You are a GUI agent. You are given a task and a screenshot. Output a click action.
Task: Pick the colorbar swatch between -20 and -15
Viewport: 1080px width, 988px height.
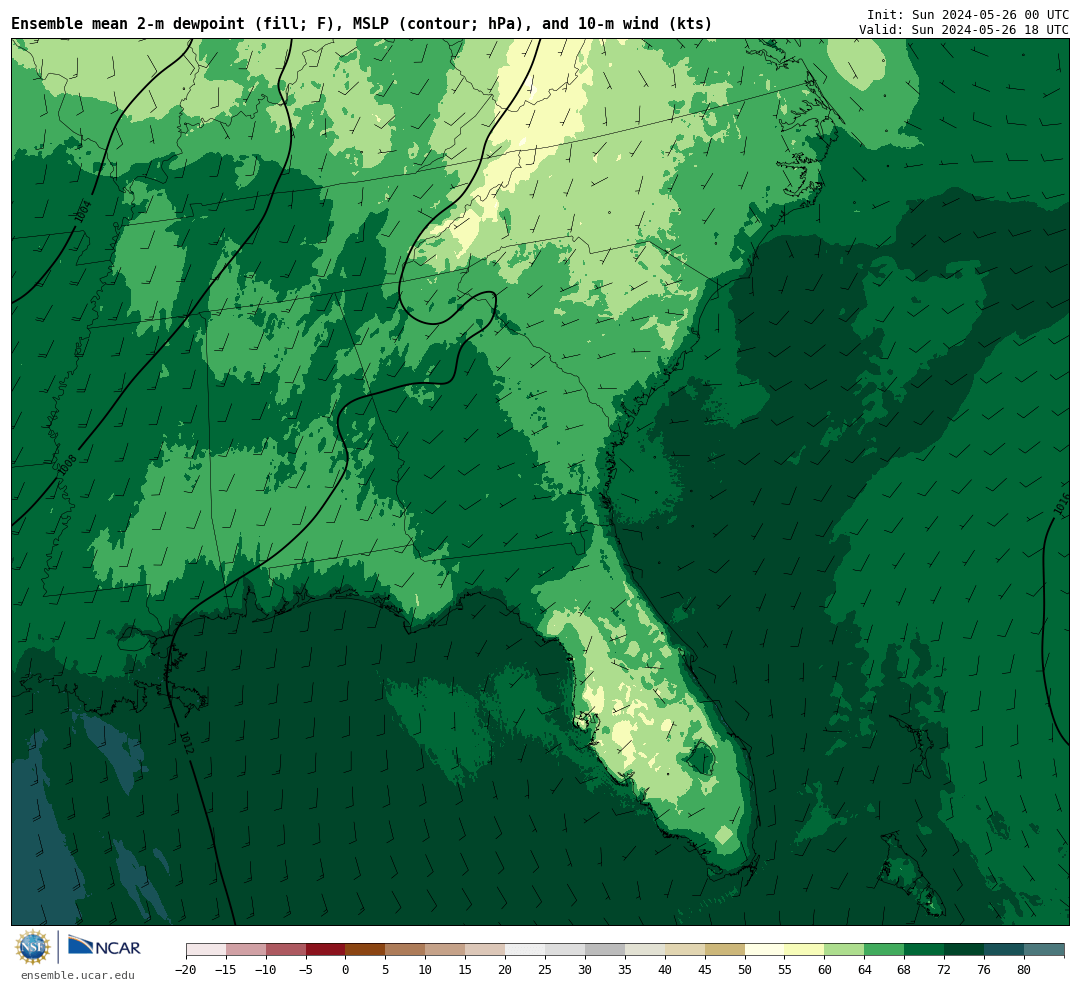206,950
